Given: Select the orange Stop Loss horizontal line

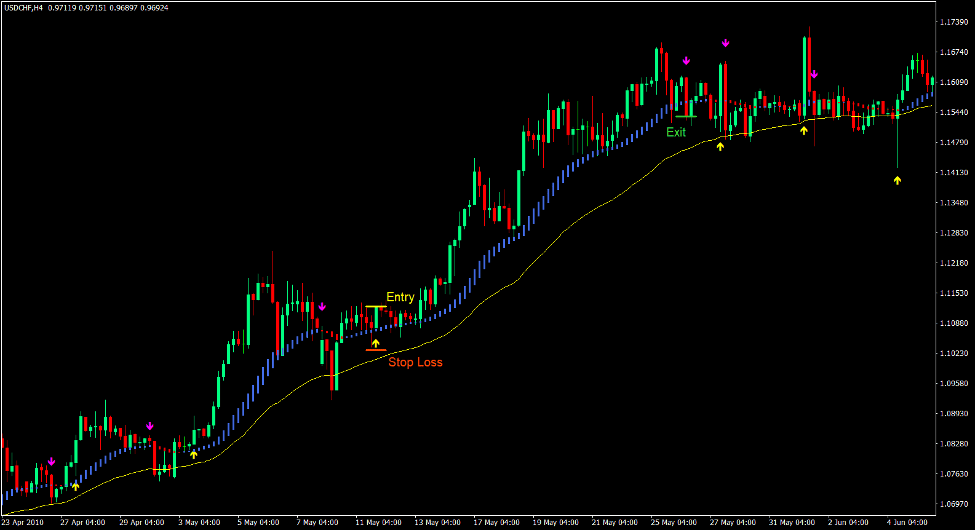Looking at the screenshot, I should pyautogui.click(x=376, y=350).
